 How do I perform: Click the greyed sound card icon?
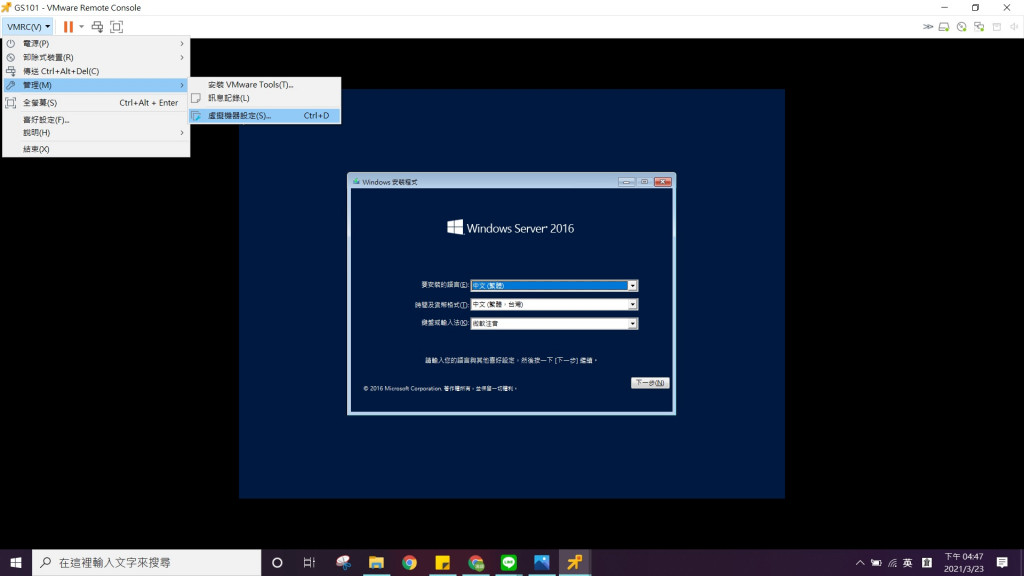[1014, 27]
